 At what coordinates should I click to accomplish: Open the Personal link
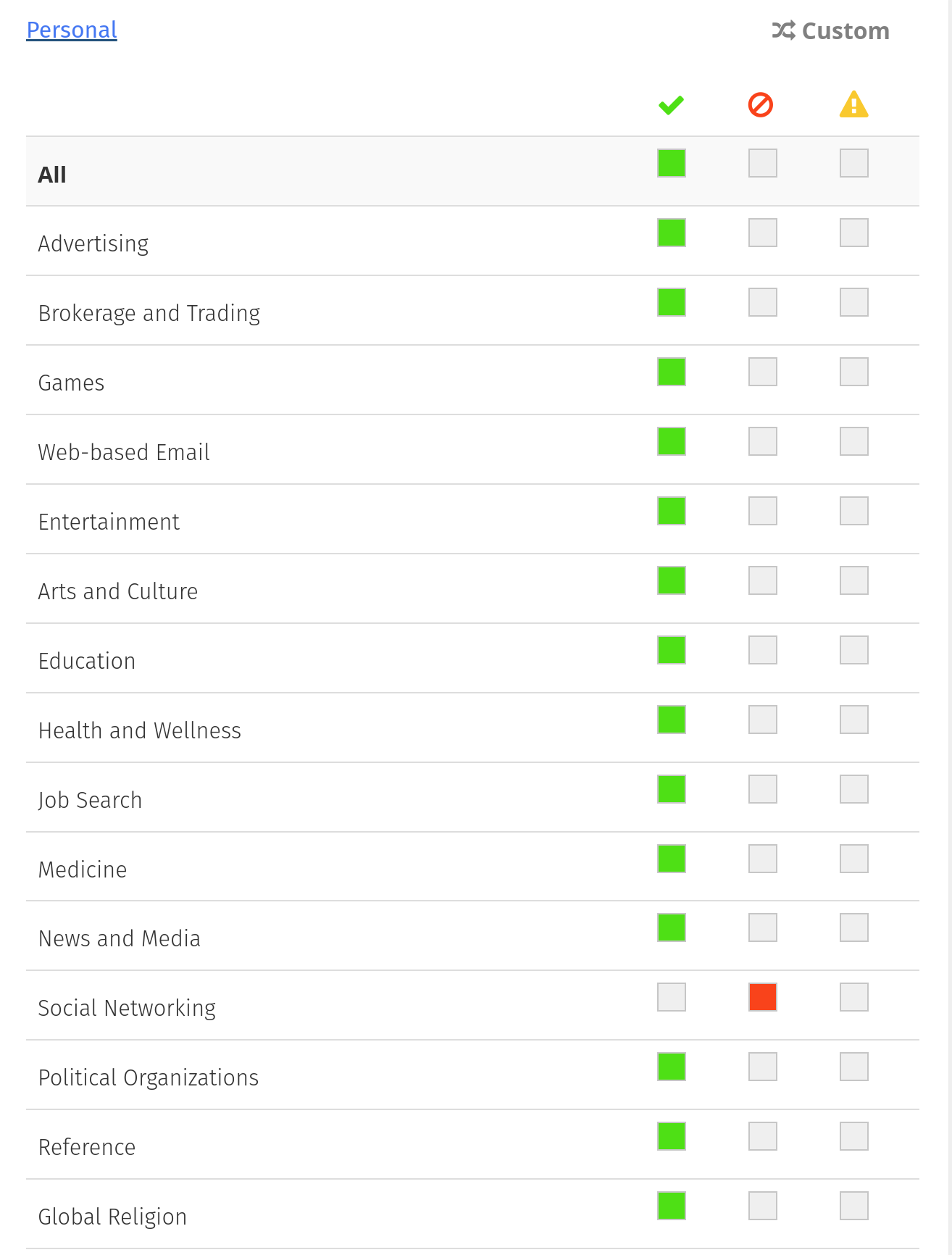click(x=72, y=30)
